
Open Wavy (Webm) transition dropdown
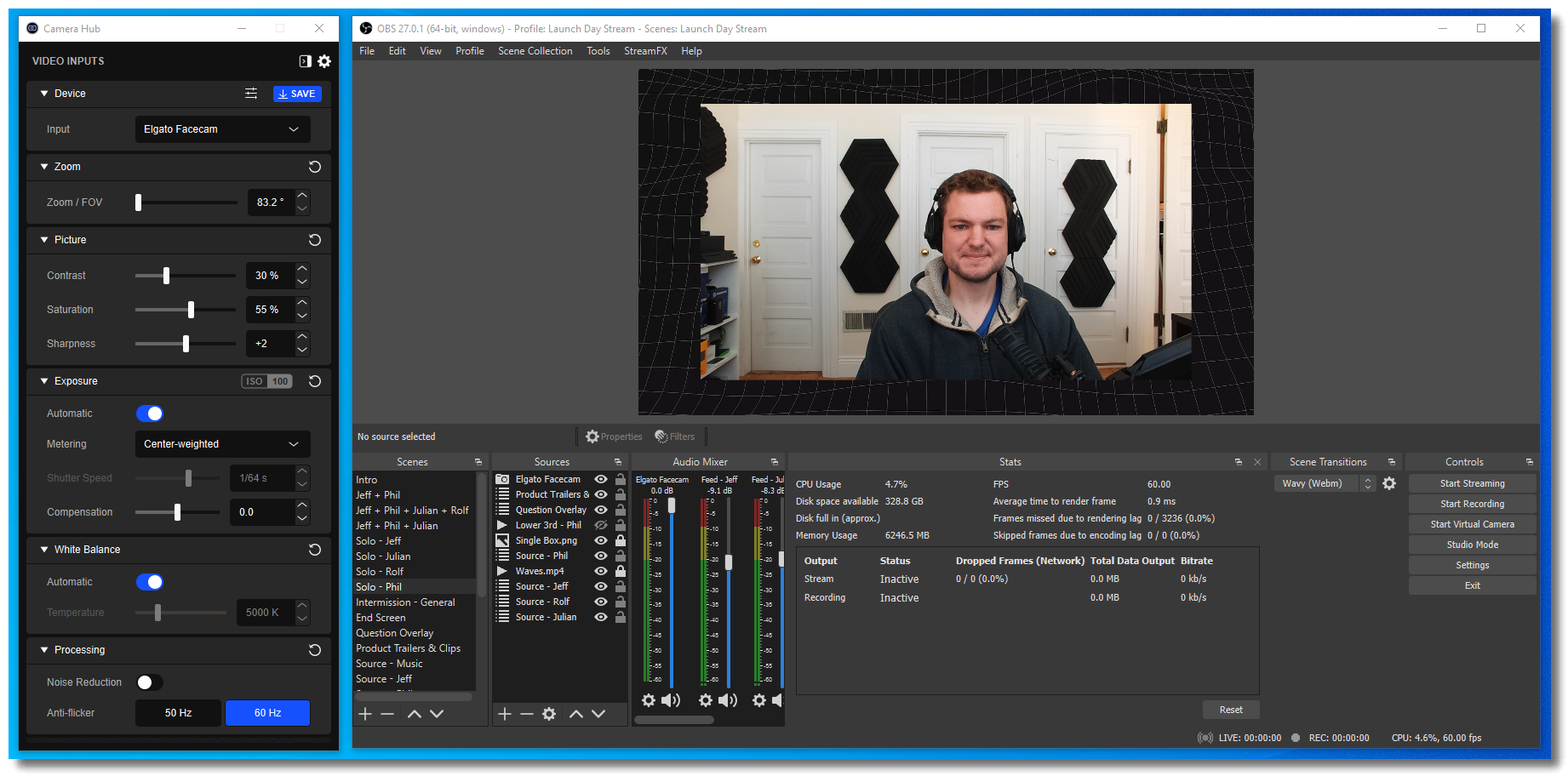pyautogui.click(x=1324, y=483)
